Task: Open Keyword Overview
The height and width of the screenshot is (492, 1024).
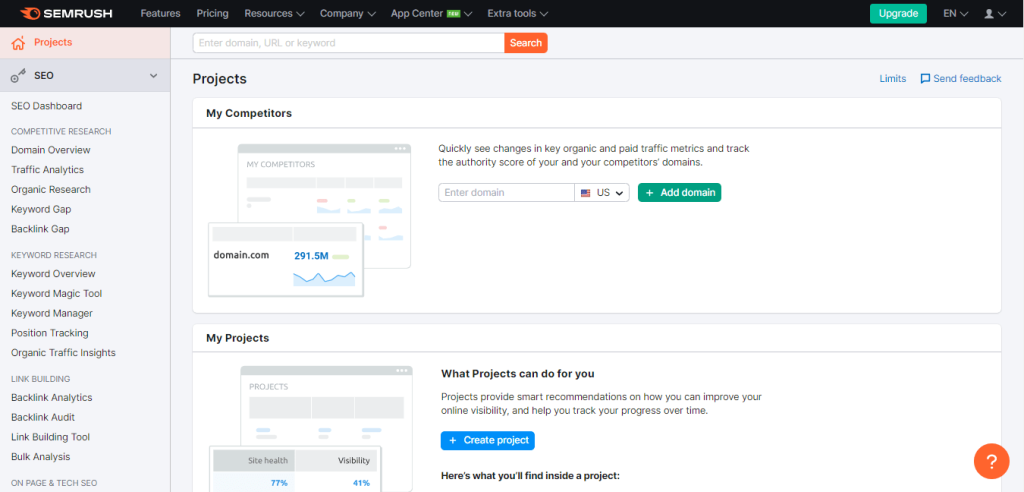Action: (54, 273)
